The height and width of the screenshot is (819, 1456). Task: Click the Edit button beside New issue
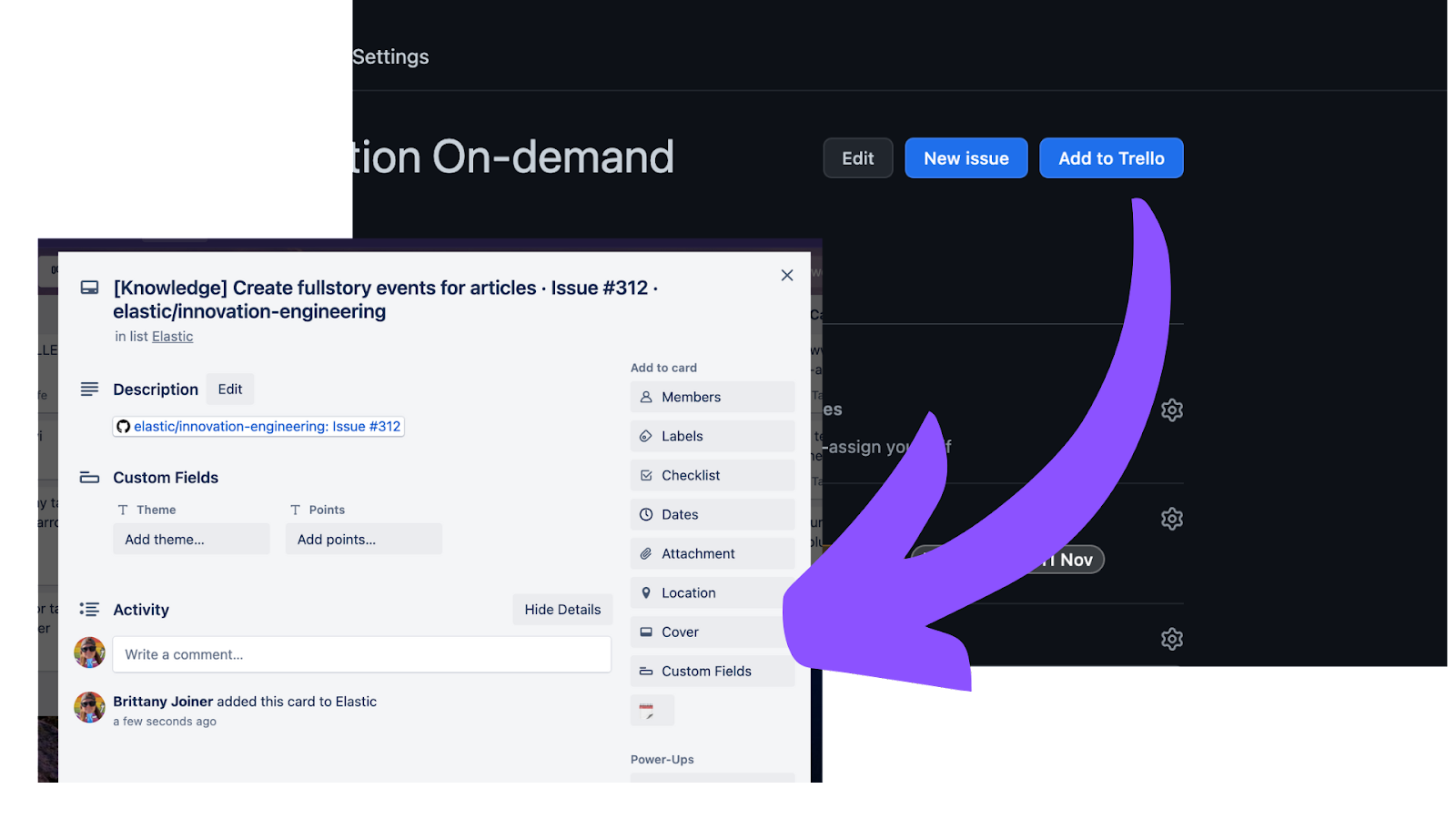coord(858,158)
